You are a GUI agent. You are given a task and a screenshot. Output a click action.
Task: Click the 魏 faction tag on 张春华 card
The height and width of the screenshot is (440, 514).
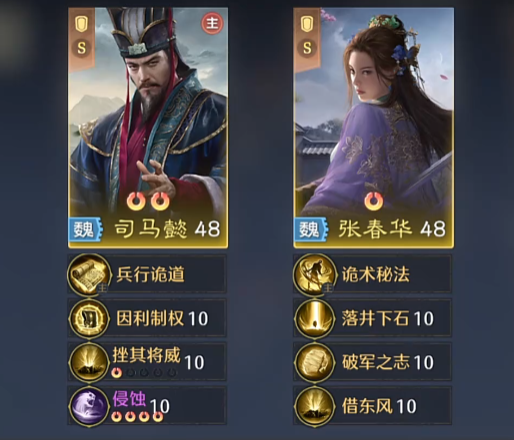pyautogui.click(x=311, y=230)
